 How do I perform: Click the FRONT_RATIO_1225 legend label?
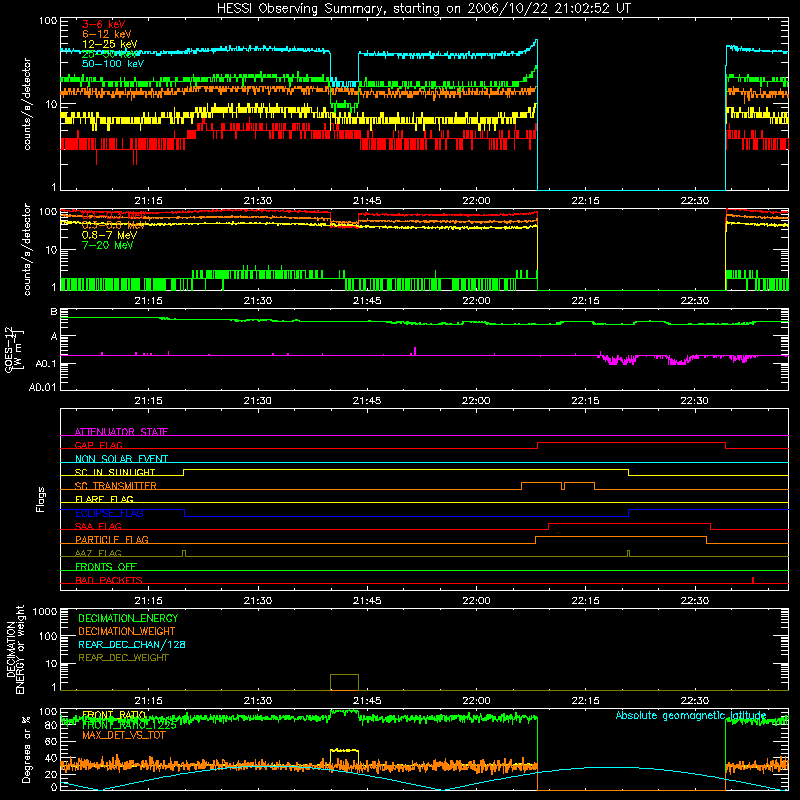coord(129,725)
